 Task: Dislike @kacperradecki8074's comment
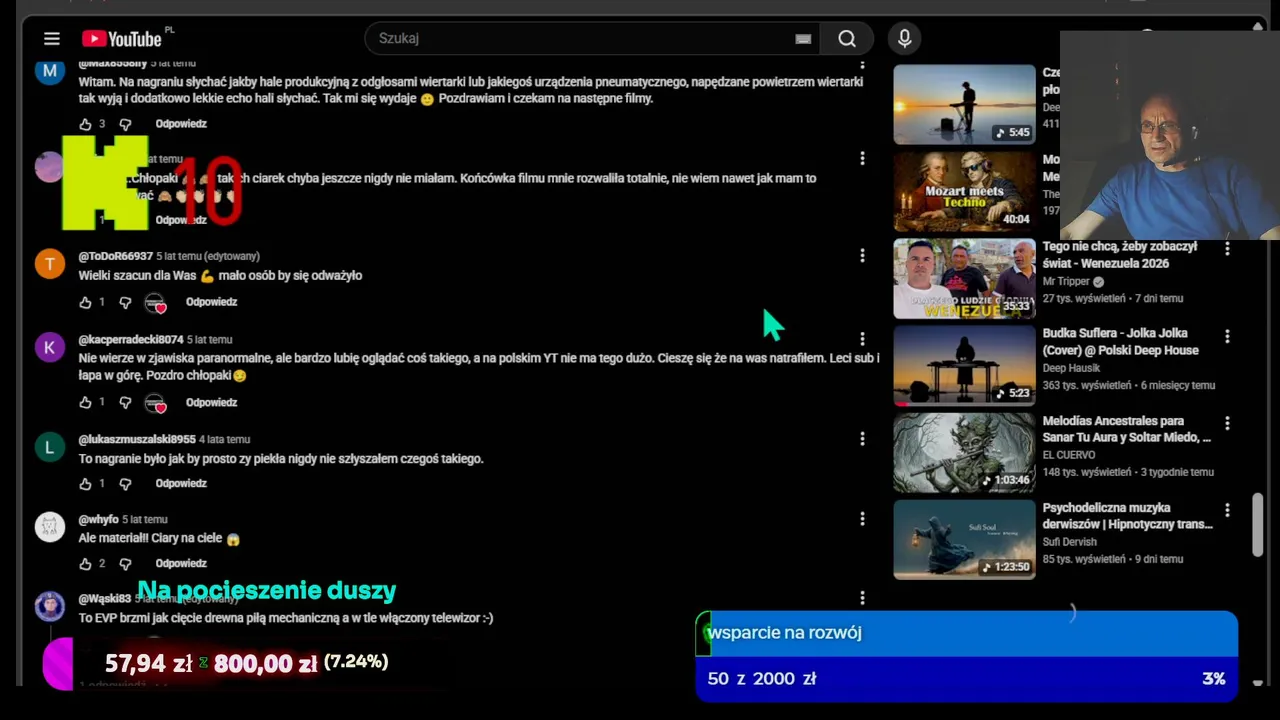pyautogui.click(x=125, y=402)
